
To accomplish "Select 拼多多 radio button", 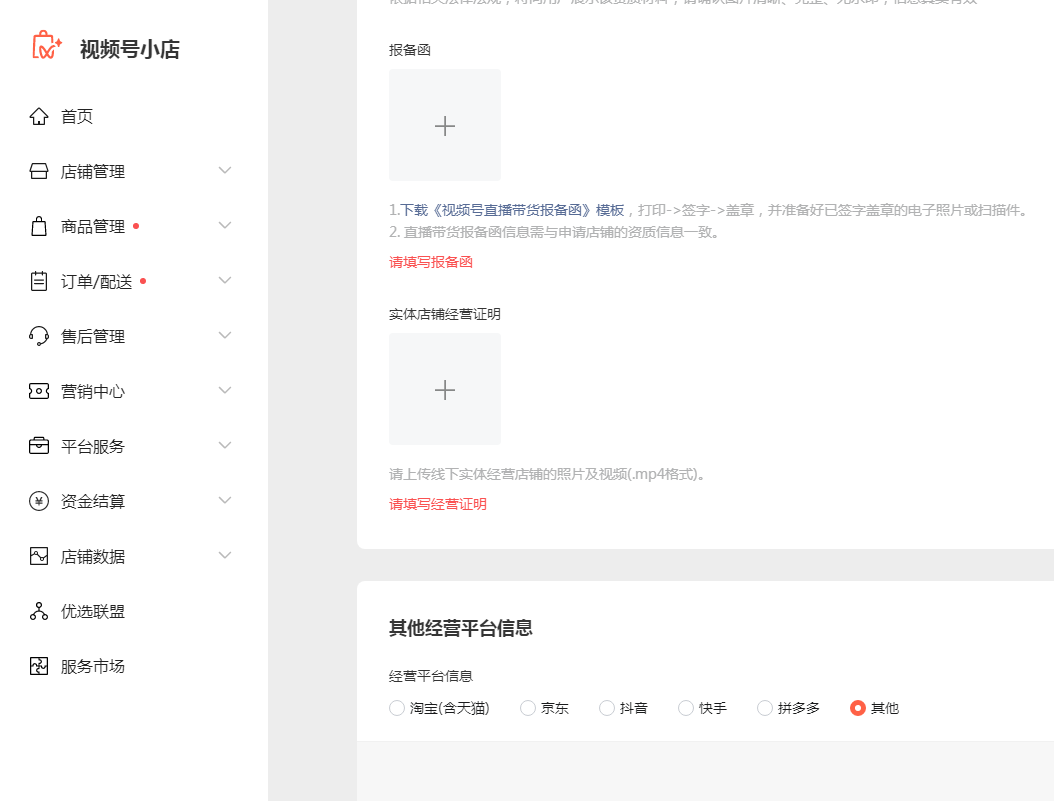I will click(765, 708).
